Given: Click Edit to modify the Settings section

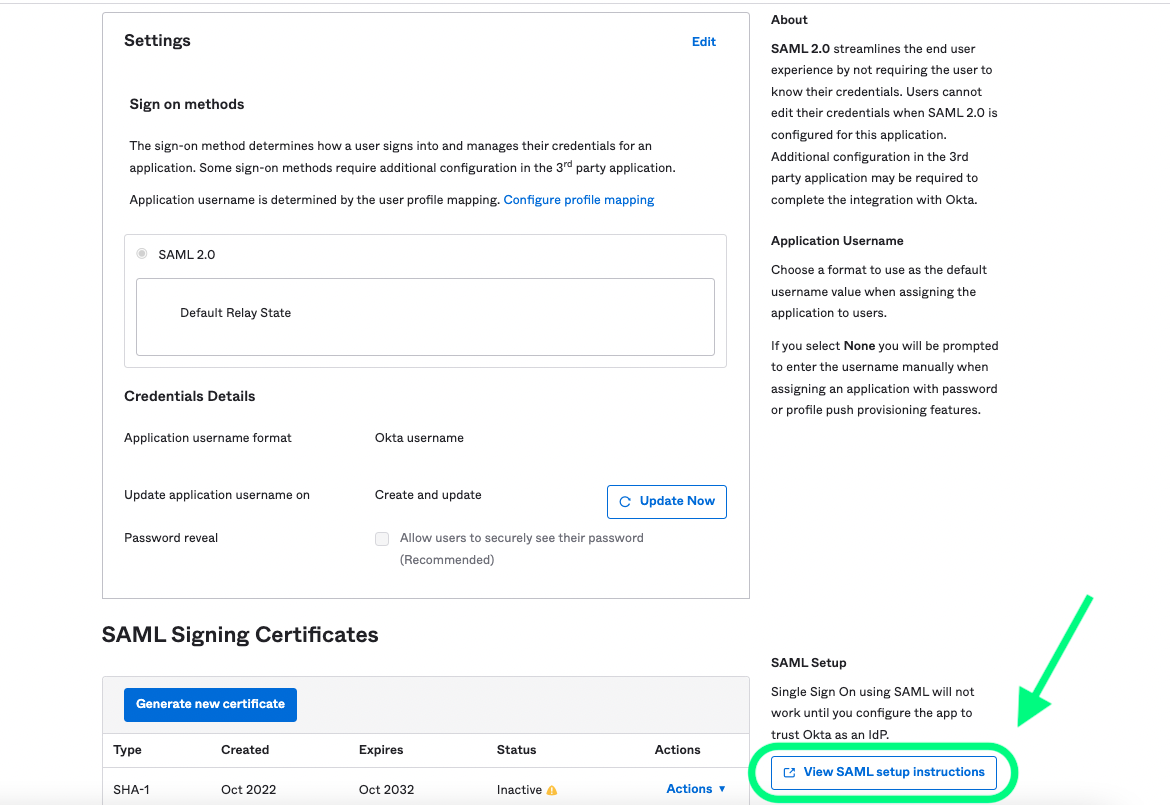Looking at the screenshot, I should pos(703,42).
